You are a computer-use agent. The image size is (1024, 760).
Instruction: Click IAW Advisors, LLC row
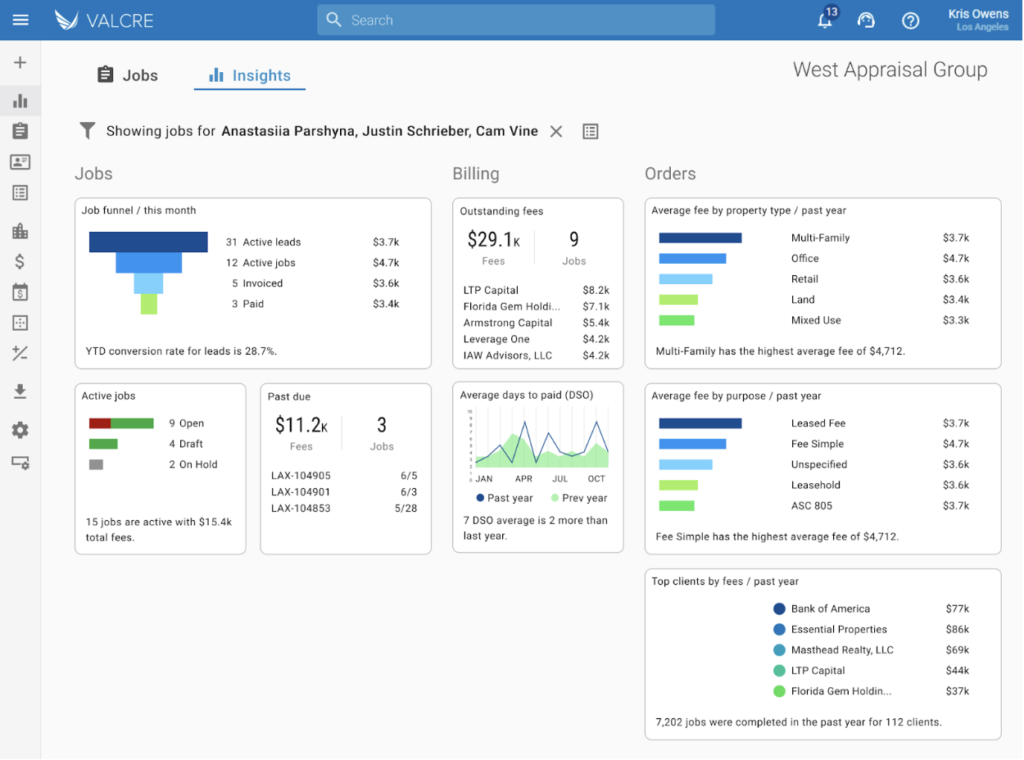[x=536, y=355]
